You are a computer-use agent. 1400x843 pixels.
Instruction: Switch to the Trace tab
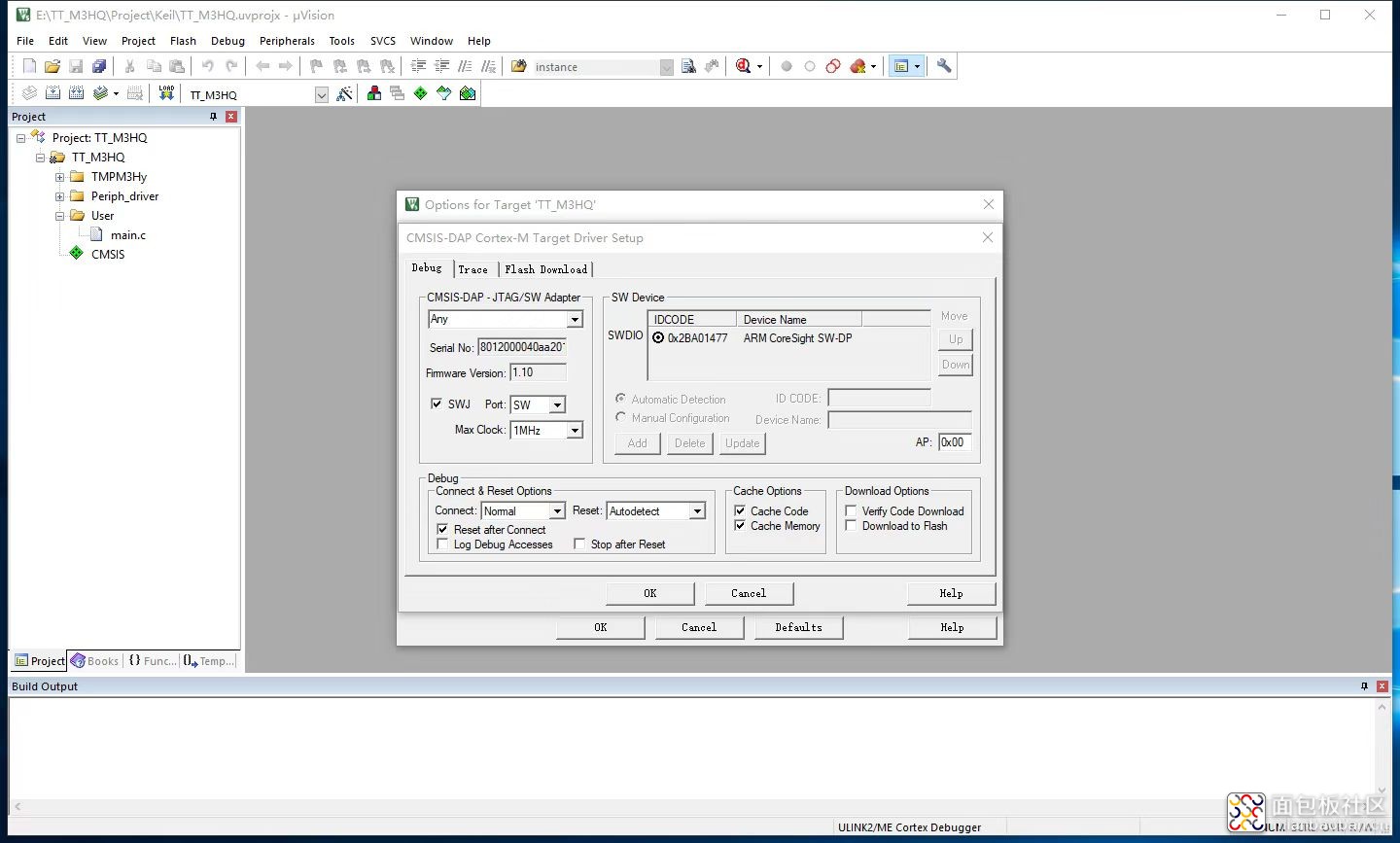[x=473, y=269]
